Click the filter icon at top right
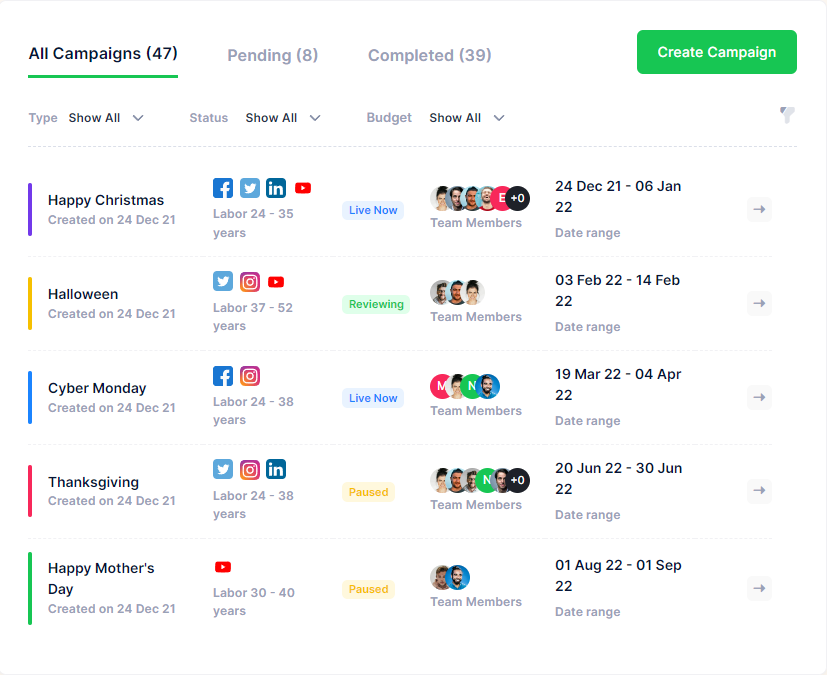The image size is (827, 675). (787, 115)
